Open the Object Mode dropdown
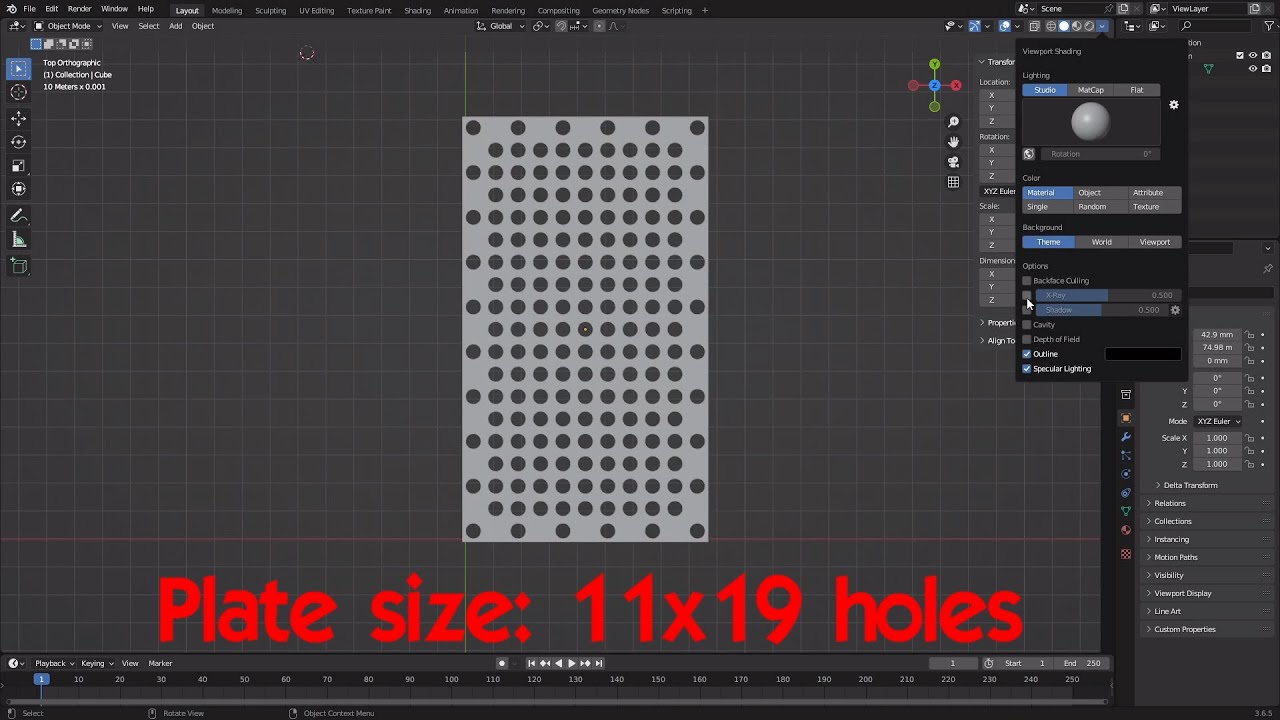The width and height of the screenshot is (1280, 720). coord(68,26)
